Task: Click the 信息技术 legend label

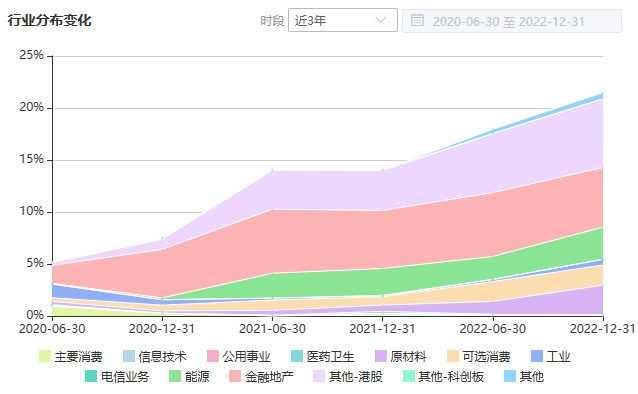Action: tap(162, 357)
